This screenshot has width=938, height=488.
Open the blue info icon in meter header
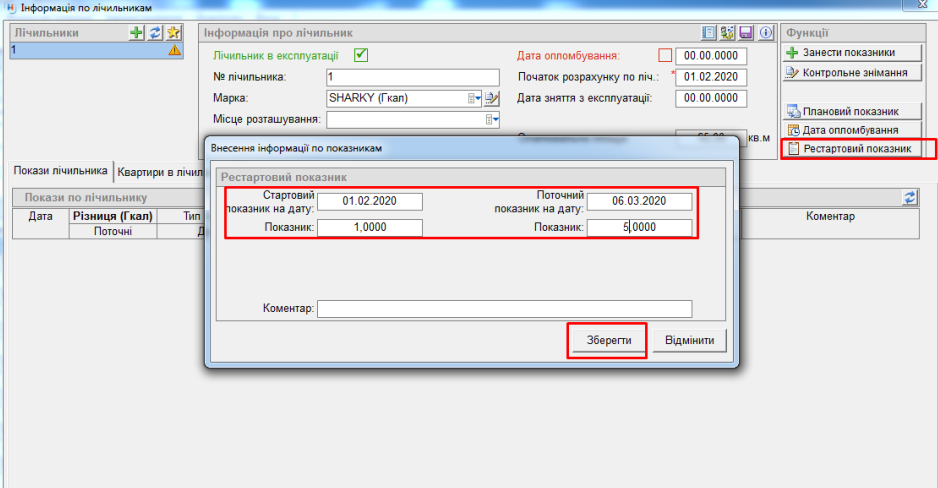[x=764, y=33]
